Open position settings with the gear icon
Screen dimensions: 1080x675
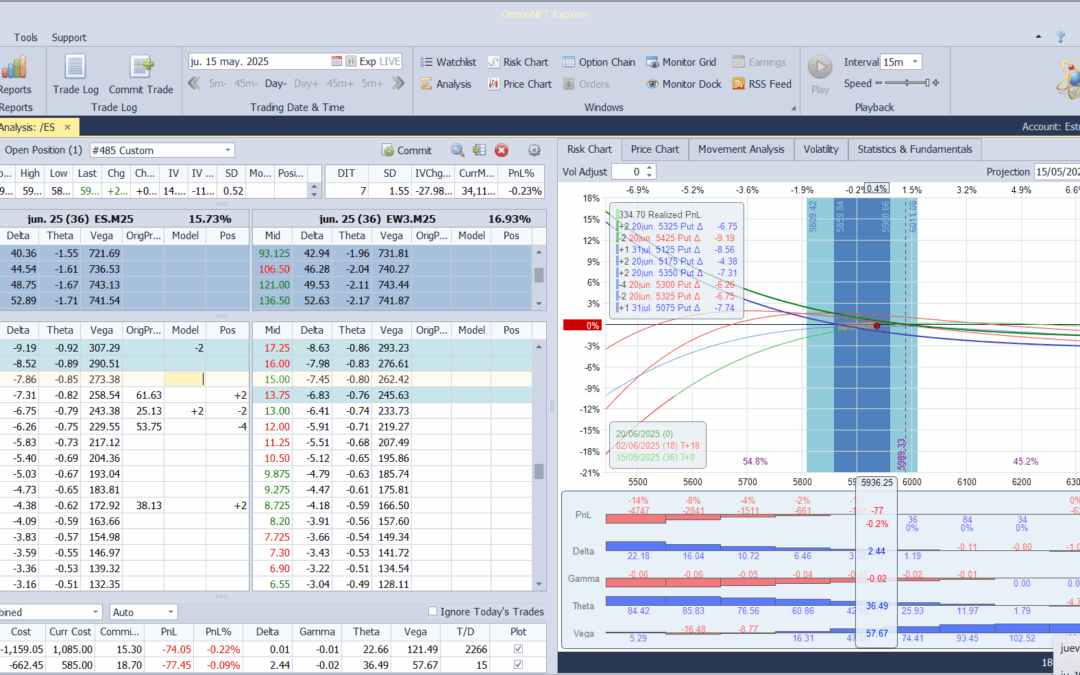pos(534,150)
